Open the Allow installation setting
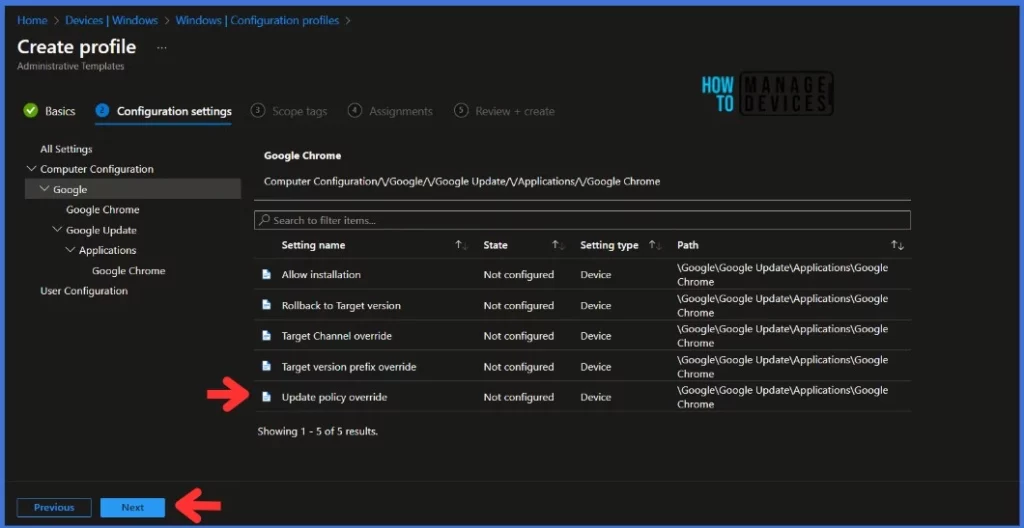 coord(321,274)
